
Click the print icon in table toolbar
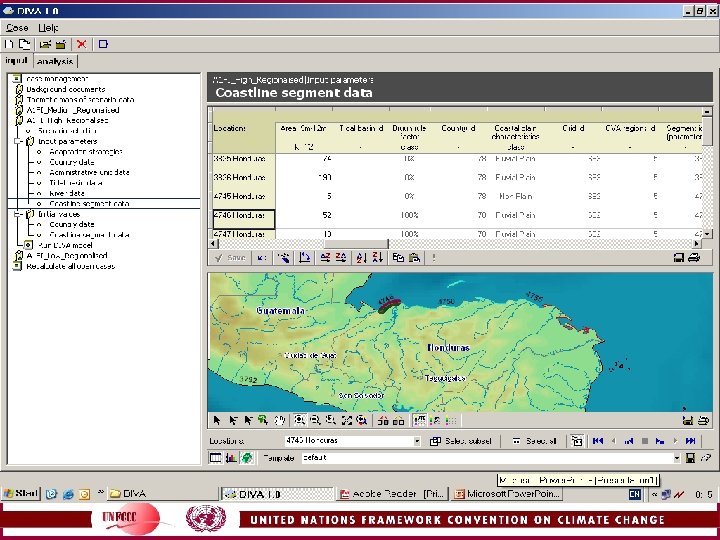pyautogui.click(x=694, y=257)
